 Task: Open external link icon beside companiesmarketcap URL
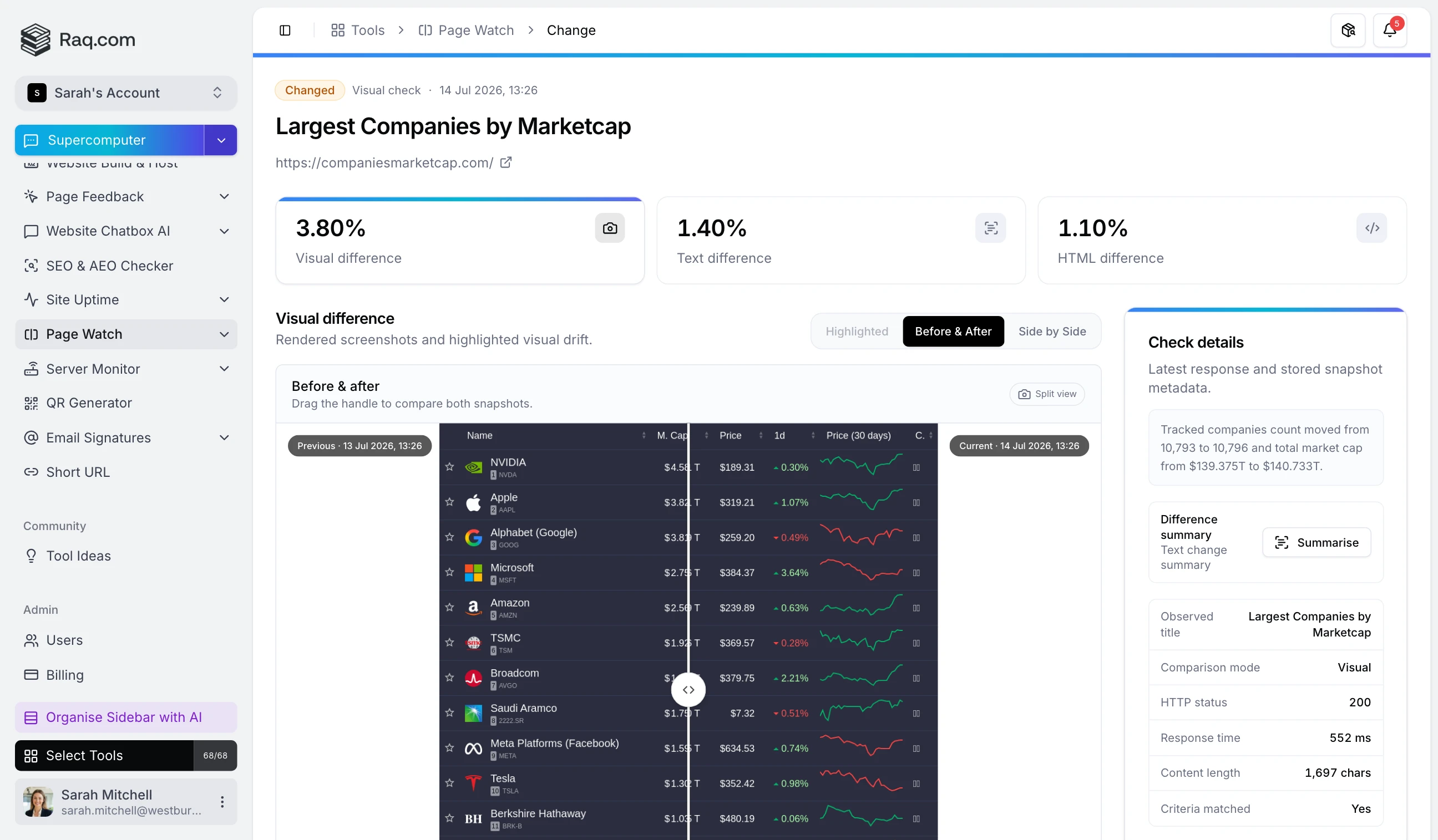(505, 162)
